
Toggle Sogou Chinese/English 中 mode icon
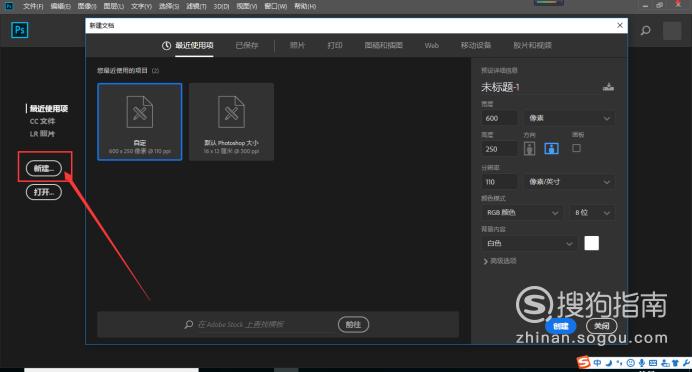597,363
